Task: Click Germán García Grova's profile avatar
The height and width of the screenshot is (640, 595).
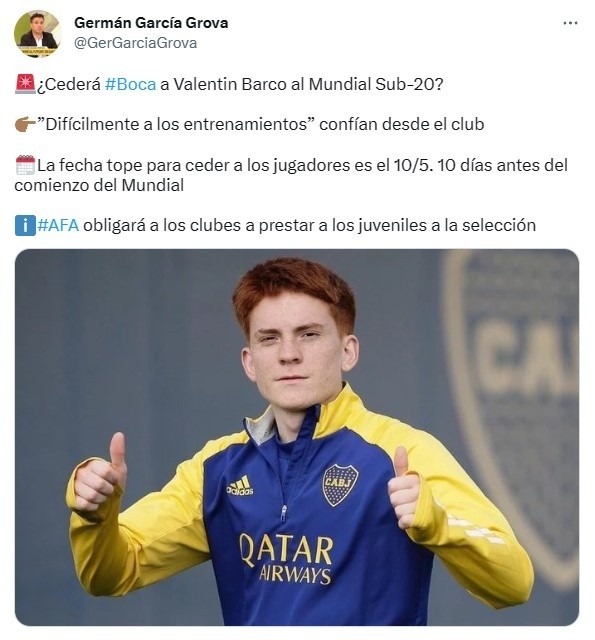Action: 38,34
